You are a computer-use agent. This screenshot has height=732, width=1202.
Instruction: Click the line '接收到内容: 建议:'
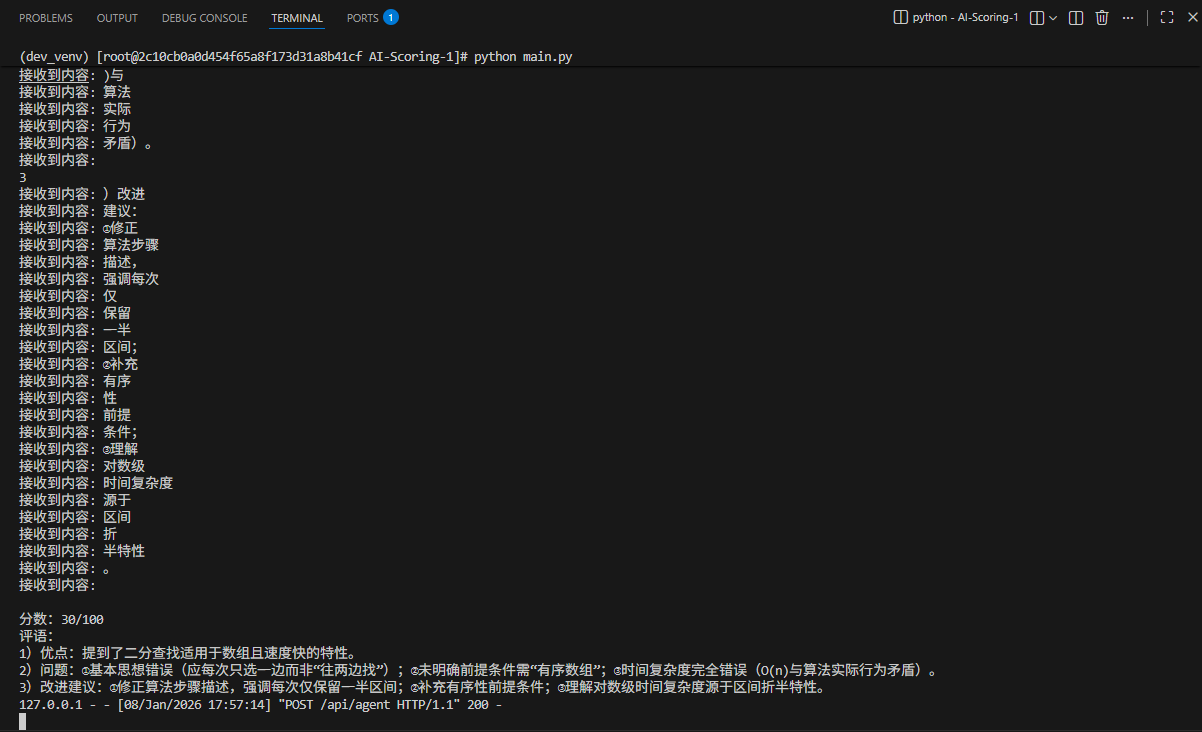tap(79, 211)
